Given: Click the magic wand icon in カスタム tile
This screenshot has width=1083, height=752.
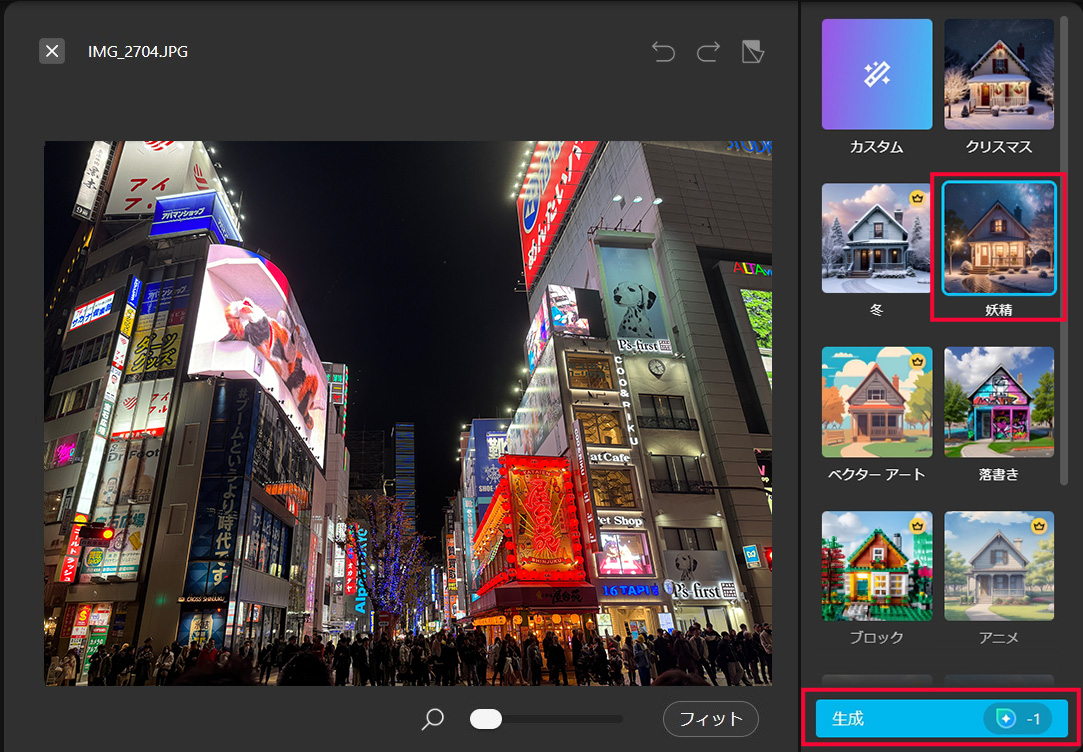Looking at the screenshot, I should [x=877, y=74].
